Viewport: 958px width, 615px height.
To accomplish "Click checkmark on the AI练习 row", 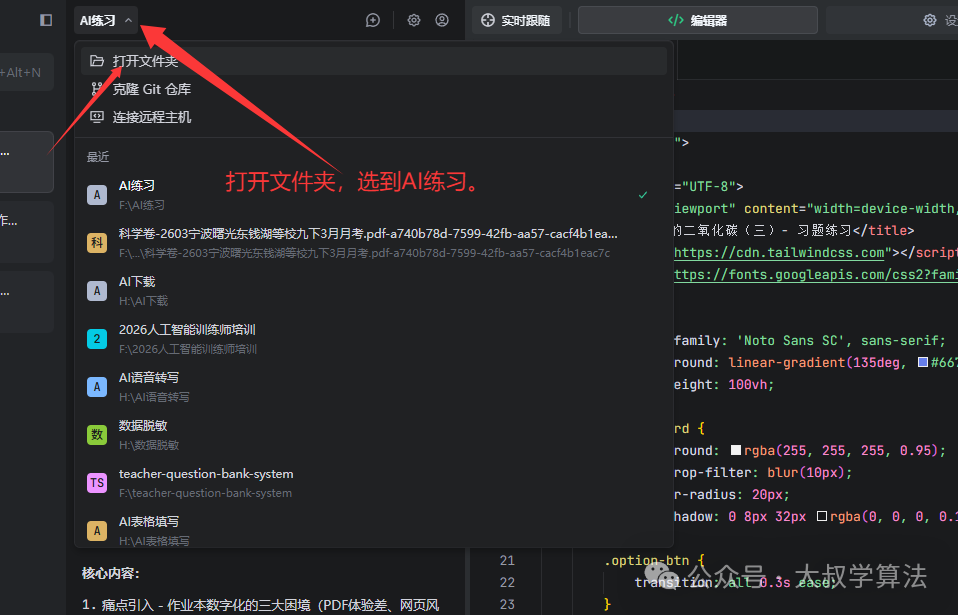I will point(643,195).
